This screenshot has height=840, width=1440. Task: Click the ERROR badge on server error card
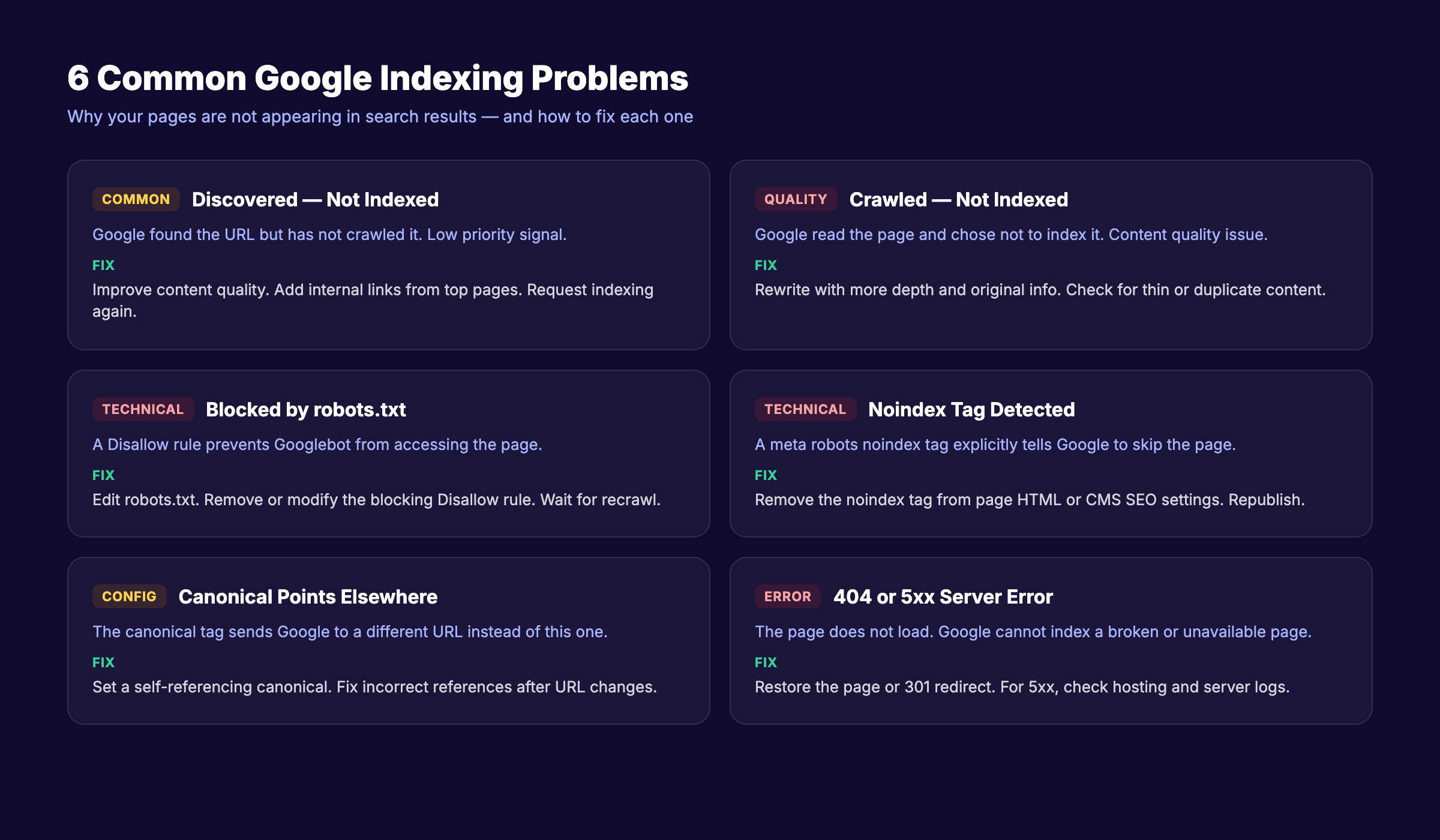[787, 596]
